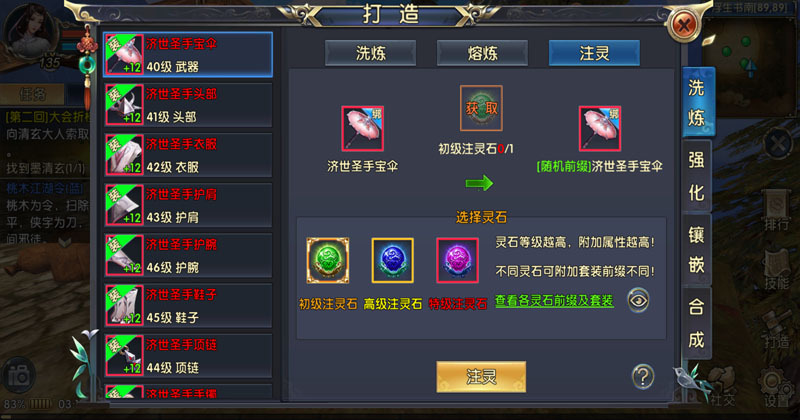Click the question mark help icon

(x=643, y=377)
